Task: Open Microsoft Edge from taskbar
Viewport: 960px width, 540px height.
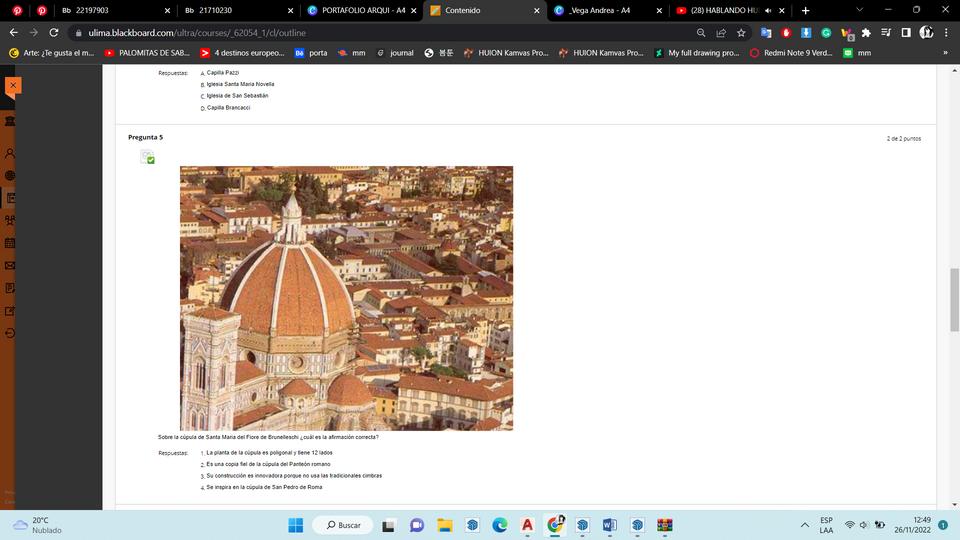Action: (500, 525)
